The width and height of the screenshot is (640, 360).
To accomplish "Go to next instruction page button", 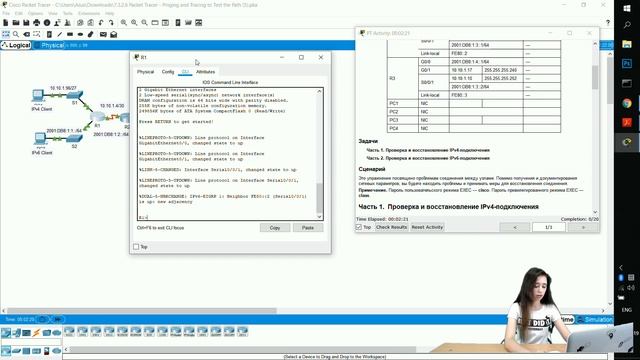I will click(583, 227).
